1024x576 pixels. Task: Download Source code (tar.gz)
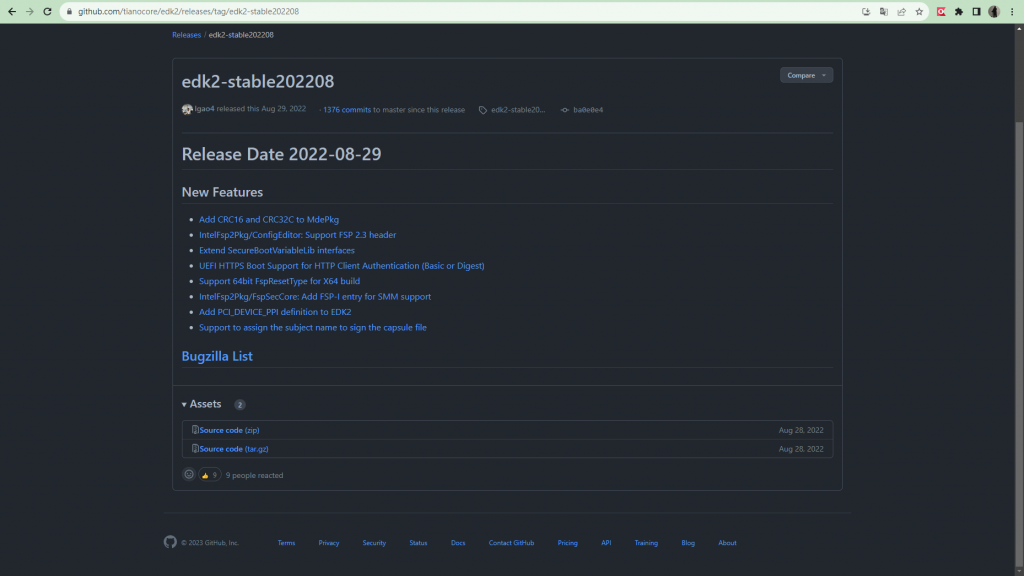[234, 449]
